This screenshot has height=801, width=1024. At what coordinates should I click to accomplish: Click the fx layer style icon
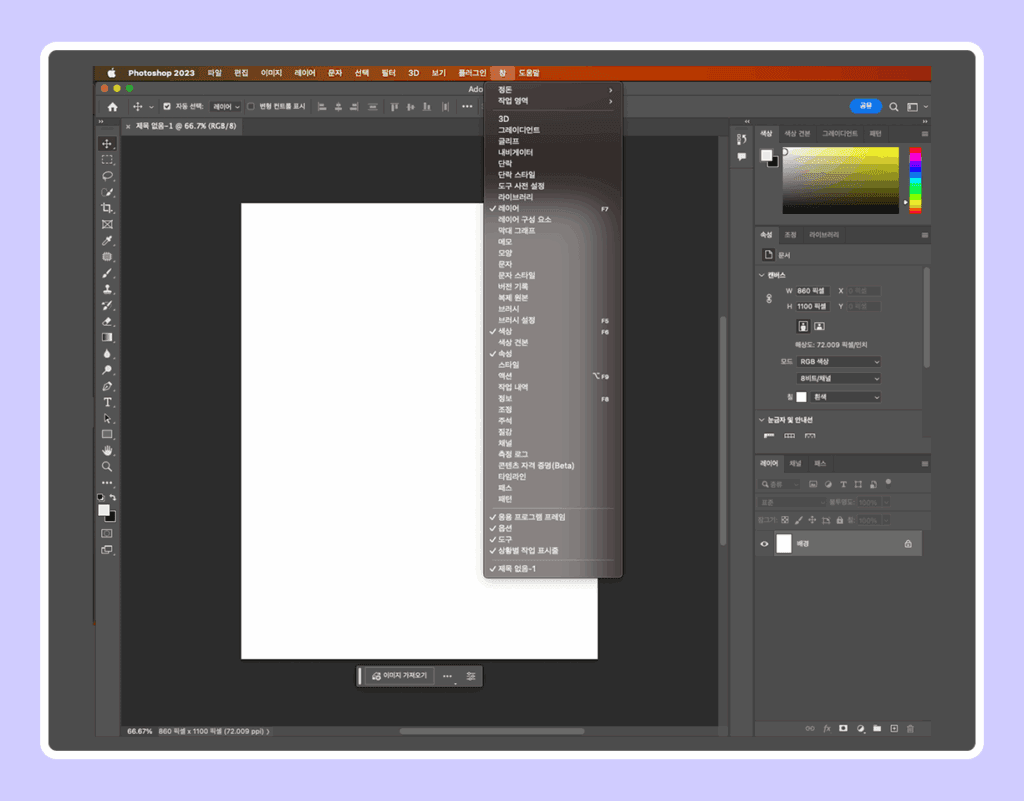(827, 729)
